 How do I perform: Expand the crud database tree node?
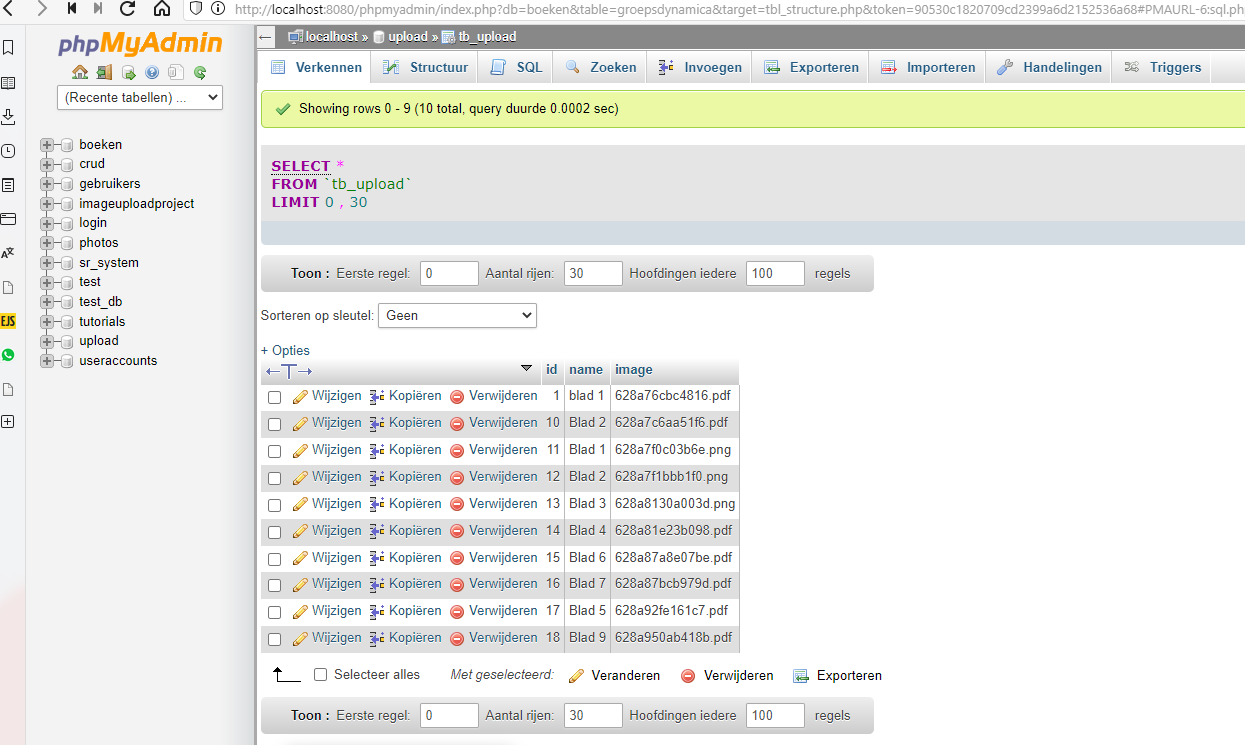[x=46, y=164]
